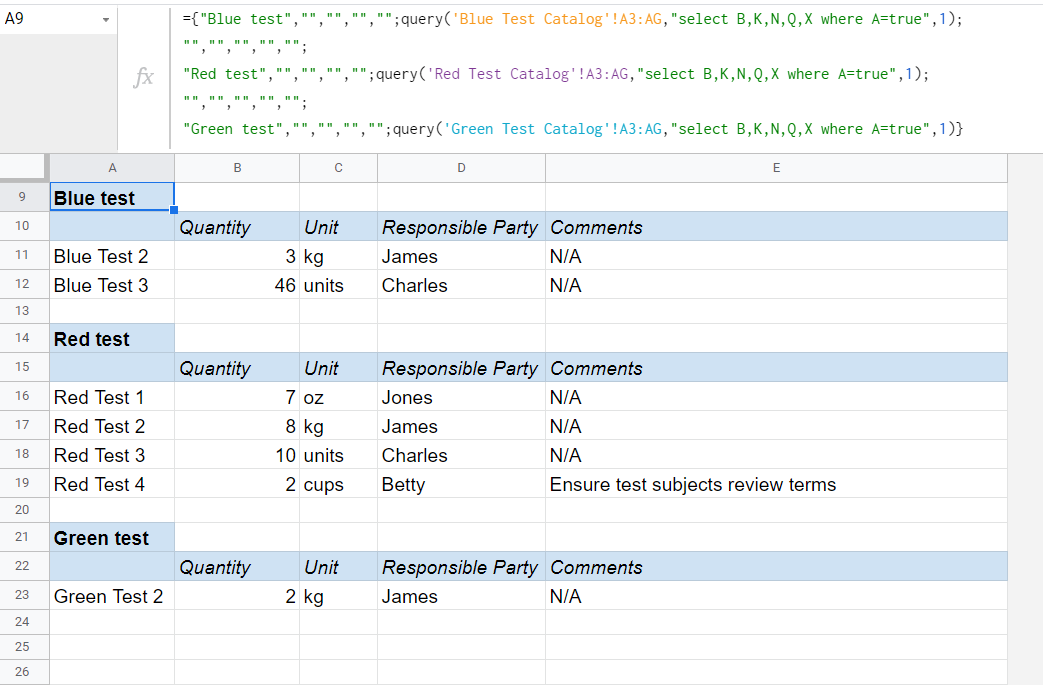The image size is (1043, 685).
Task: Click 'James' in the Green Test 2 row
Action: (x=462, y=596)
